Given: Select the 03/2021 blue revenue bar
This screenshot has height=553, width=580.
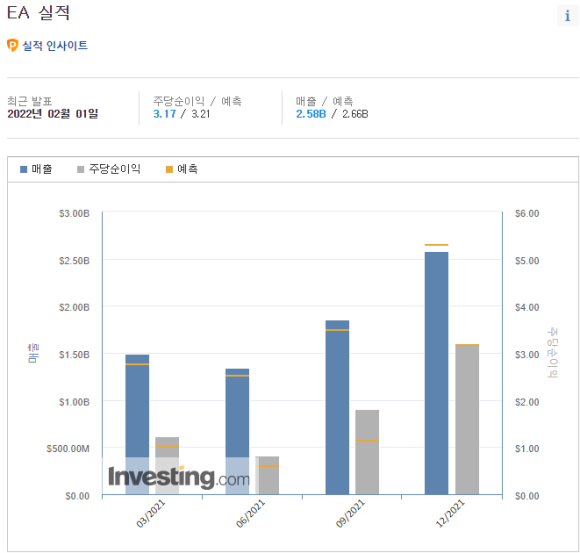Looking at the screenshot, I should pyautogui.click(x=137, y=424).
